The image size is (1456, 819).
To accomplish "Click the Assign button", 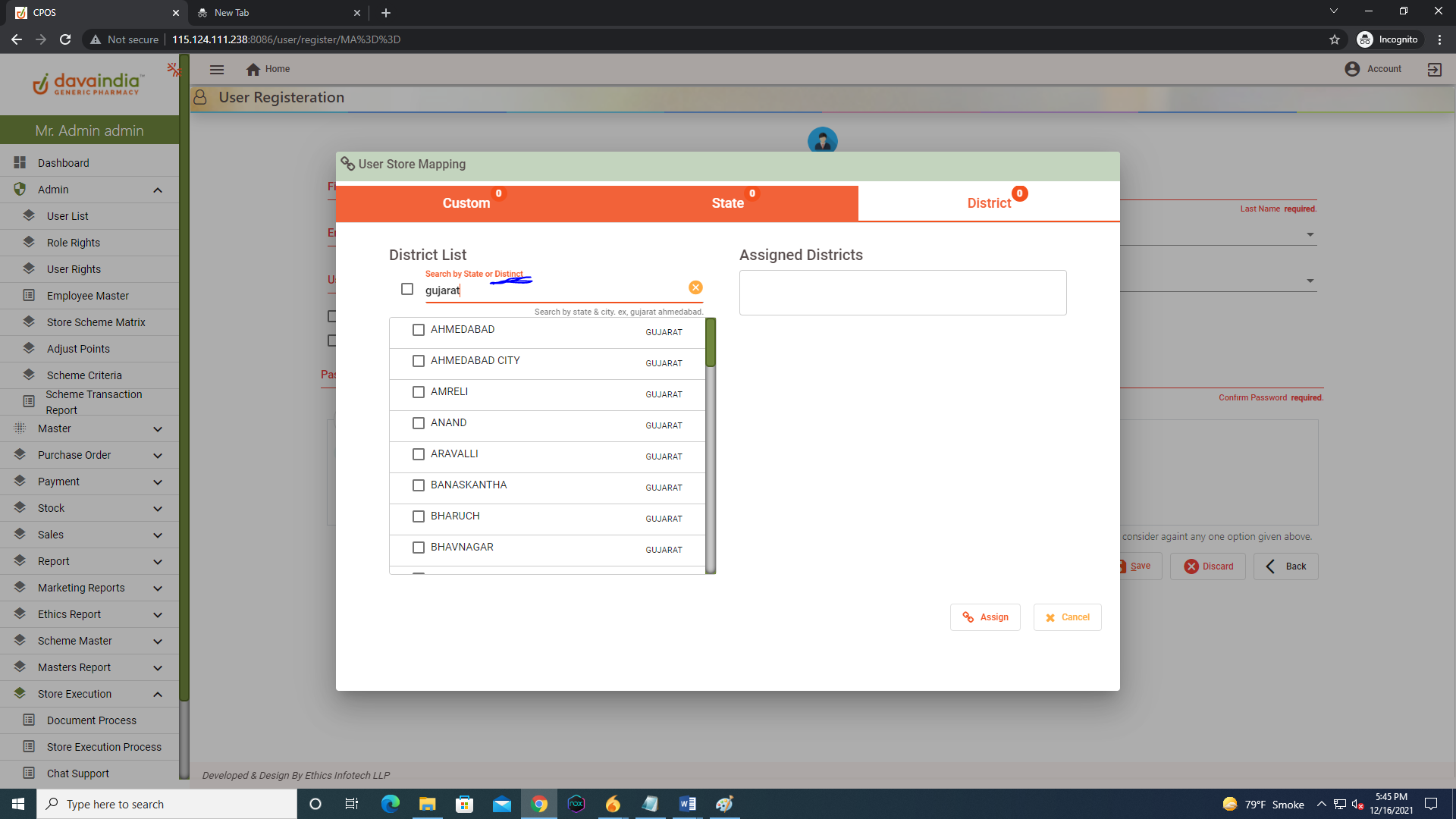I will pos(985,617).
